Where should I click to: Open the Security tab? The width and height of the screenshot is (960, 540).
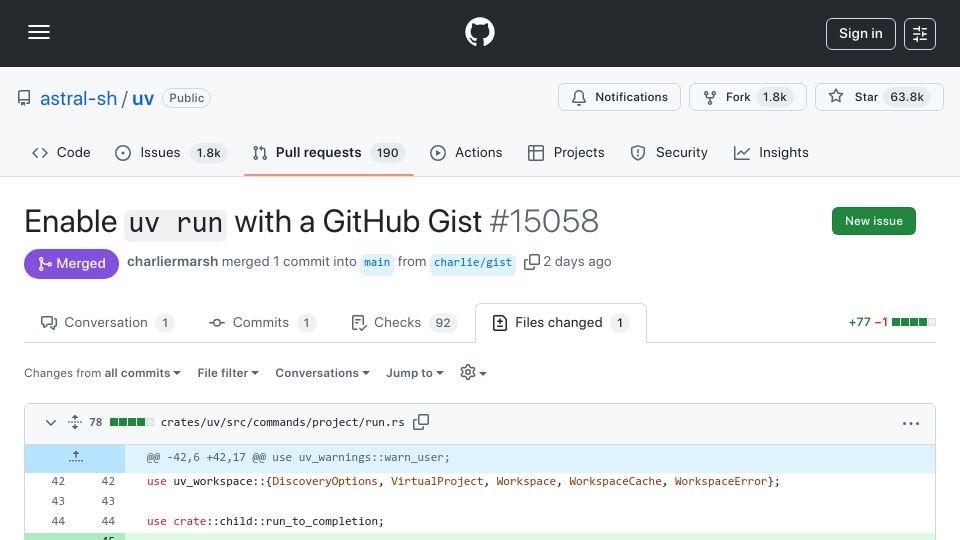coord(669,152)
